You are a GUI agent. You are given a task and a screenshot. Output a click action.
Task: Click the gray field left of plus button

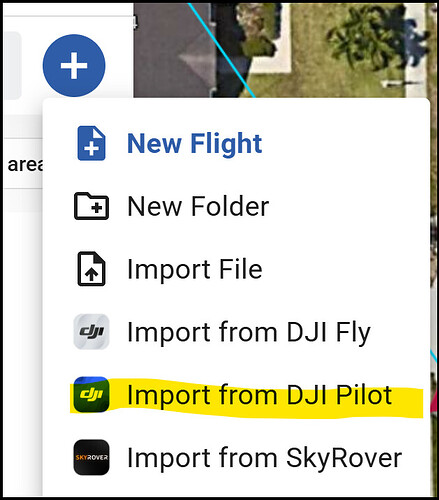tap(12, 65)
